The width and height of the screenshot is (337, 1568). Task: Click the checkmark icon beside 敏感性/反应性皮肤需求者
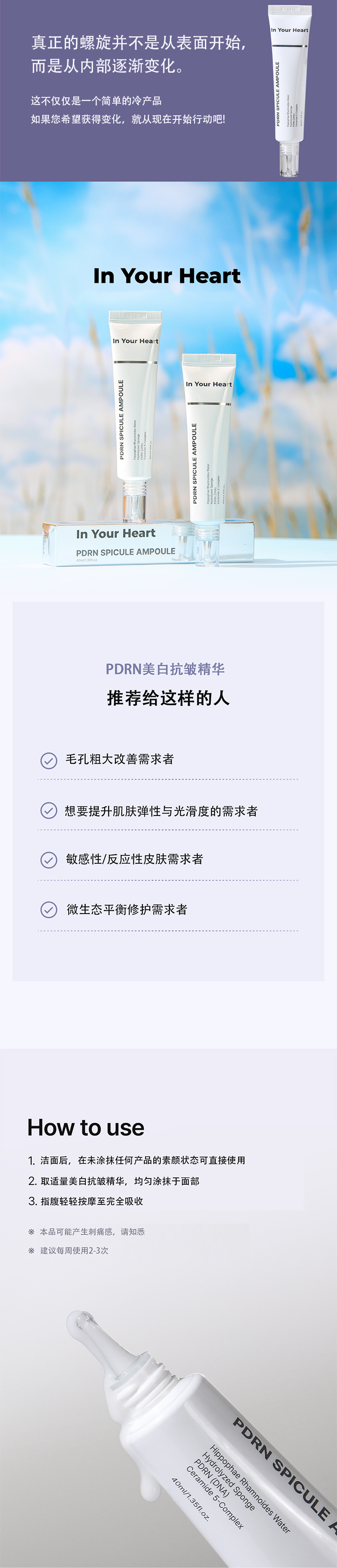(x=49, y=859)
